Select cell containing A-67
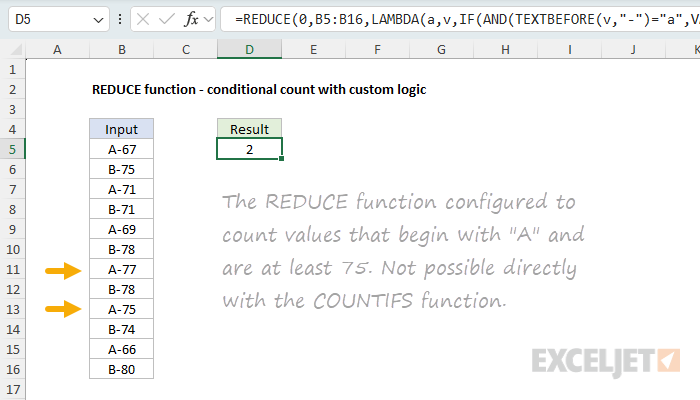 121,149
